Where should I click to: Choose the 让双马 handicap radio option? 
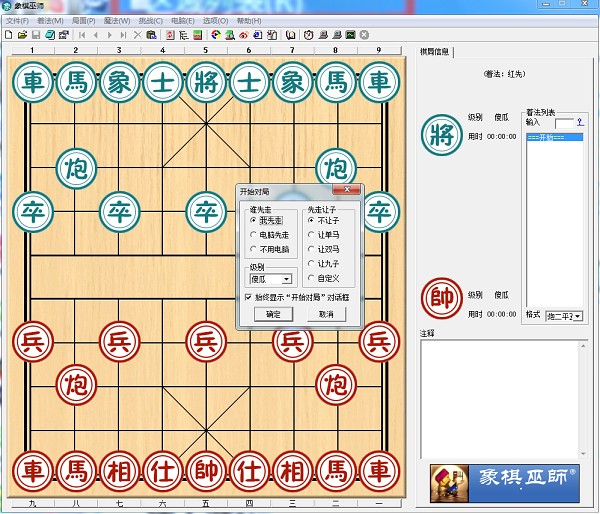click(313, 248)
